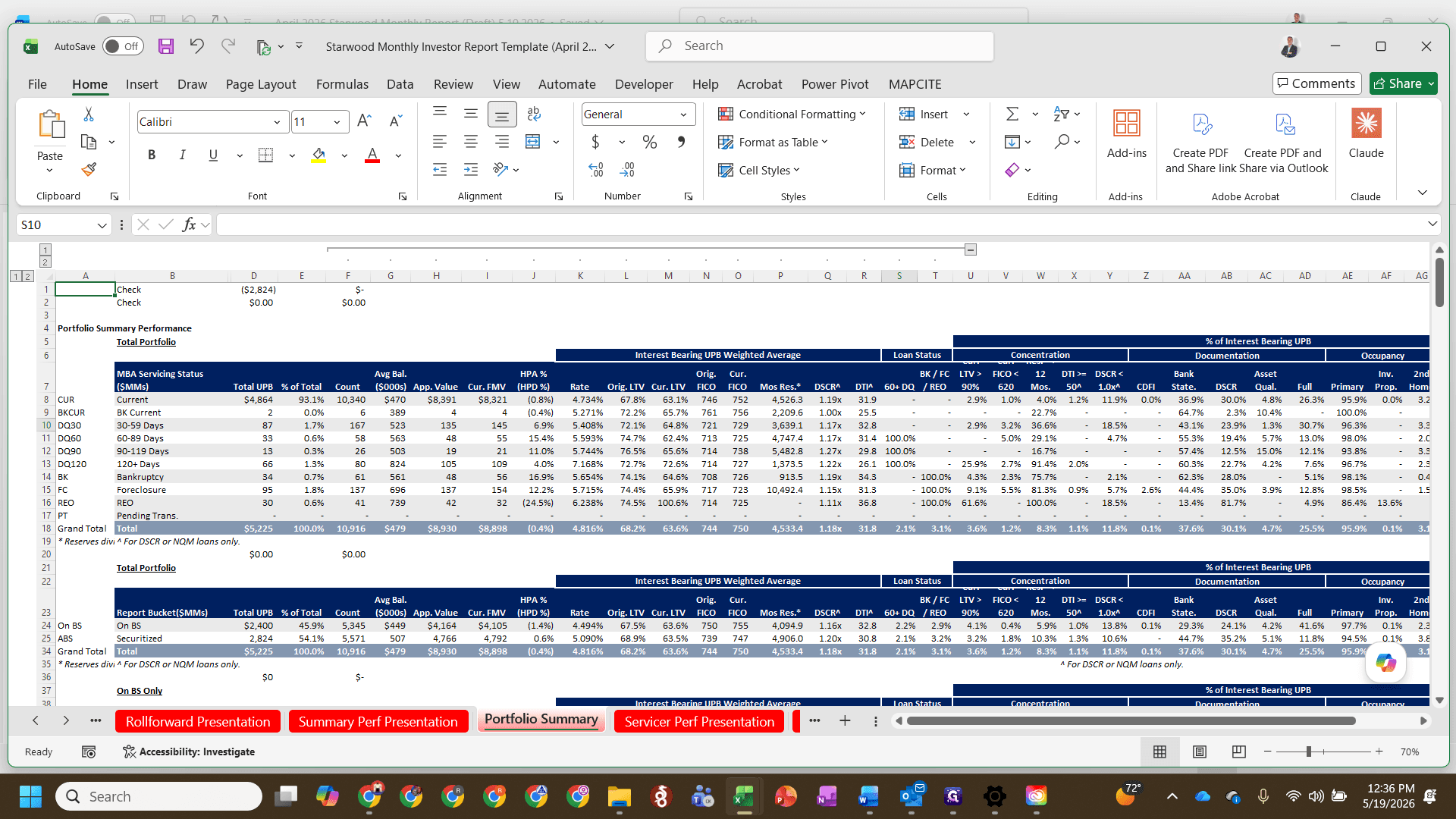
Task: Click the Cut scissors icon
Action: click(89, 115)
